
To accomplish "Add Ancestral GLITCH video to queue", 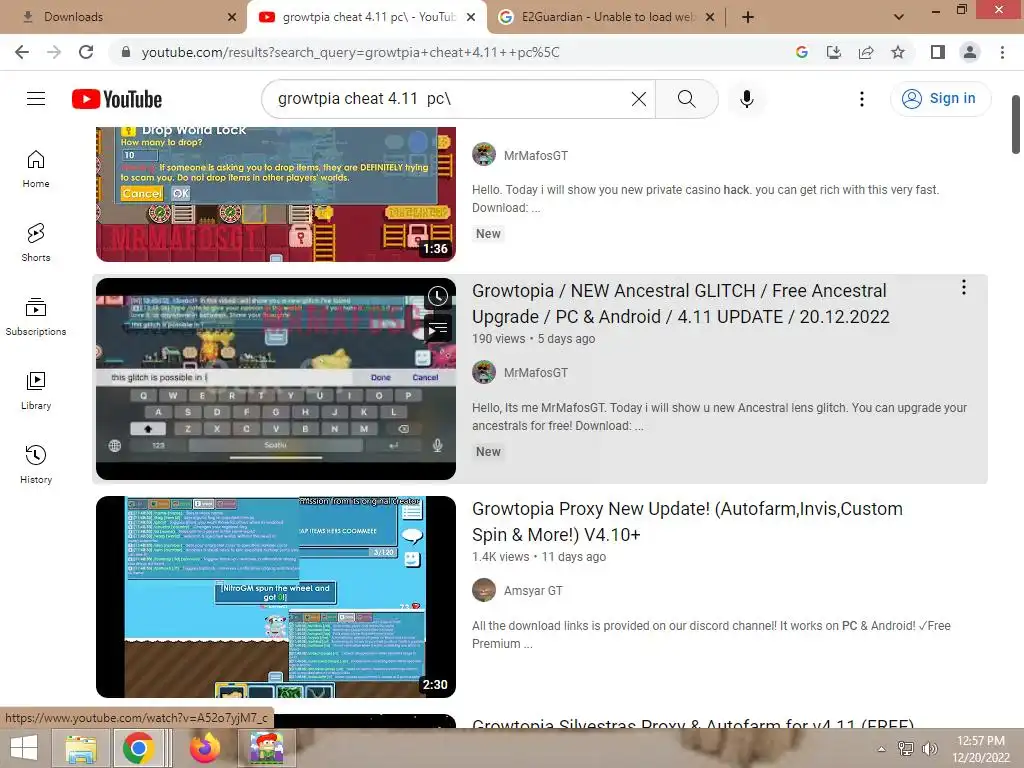I will click(x=438, y=328).
